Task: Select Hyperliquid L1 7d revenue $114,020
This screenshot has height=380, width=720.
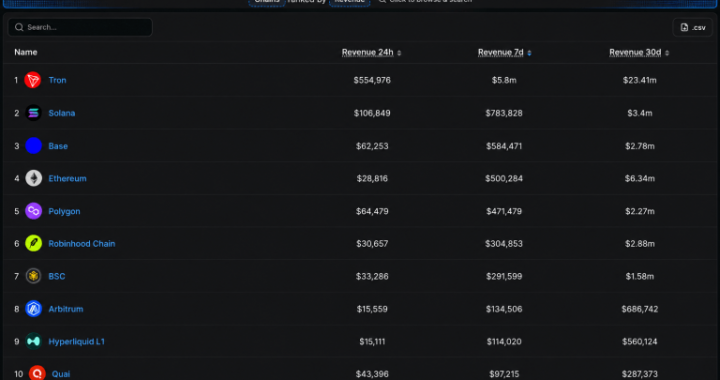Action: (x=504, y=341)
